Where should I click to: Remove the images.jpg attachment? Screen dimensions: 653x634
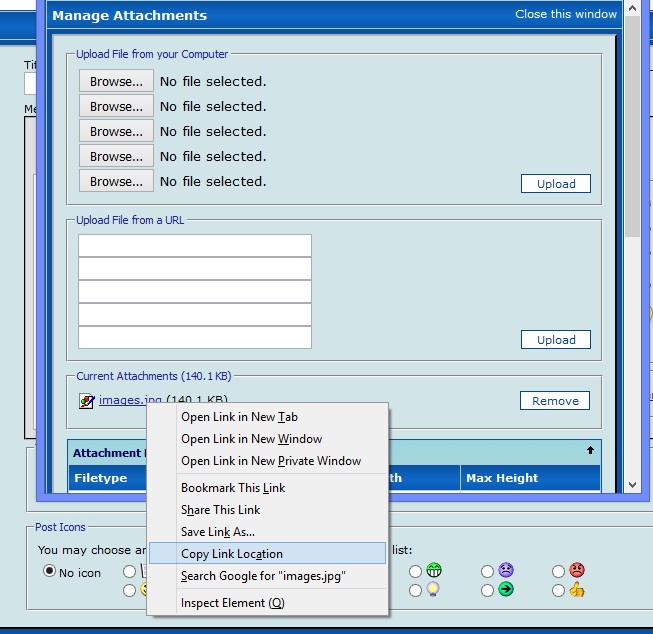tap(555, 400)
